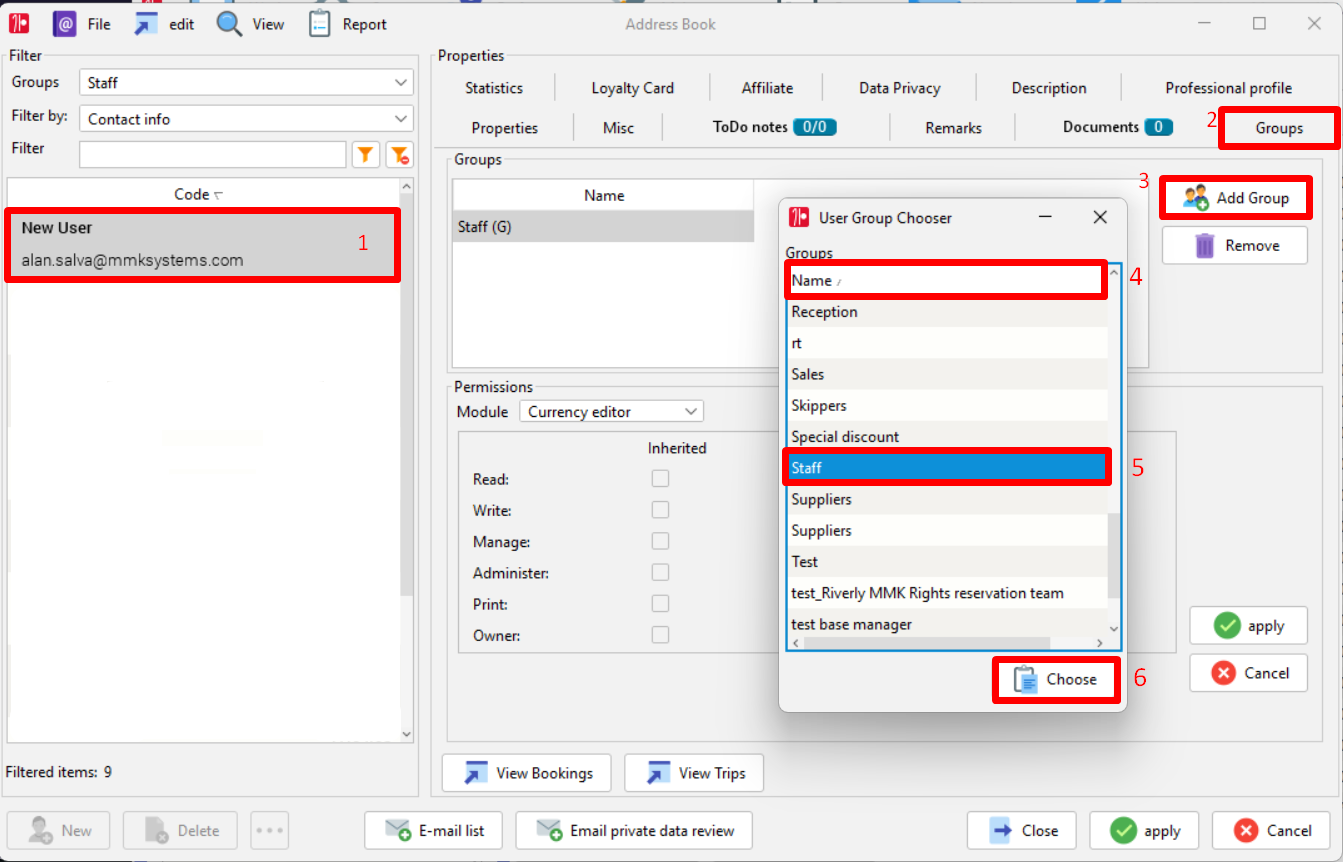
Task: Open the Data Privacy tab
Action: click(900, 88)
